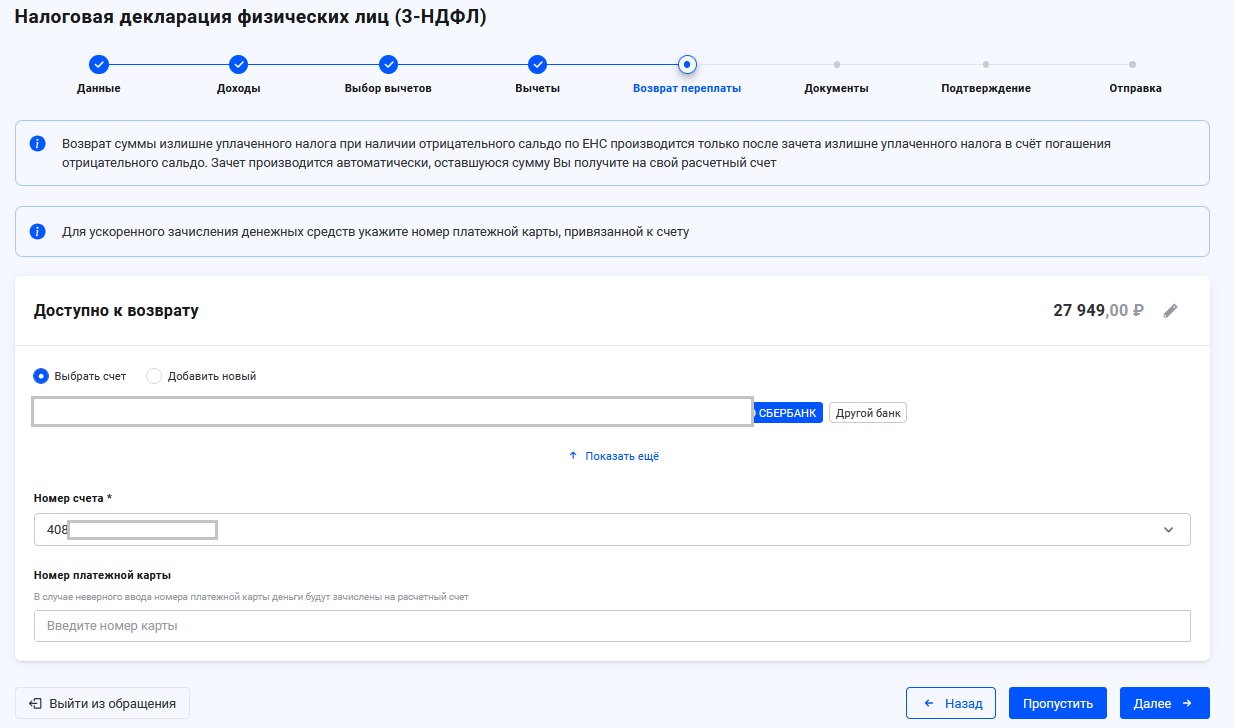Open the "Номер счета" dropdown arrow
The height and width of the screenshot is (728, 1234).
tap(1168, 530)
